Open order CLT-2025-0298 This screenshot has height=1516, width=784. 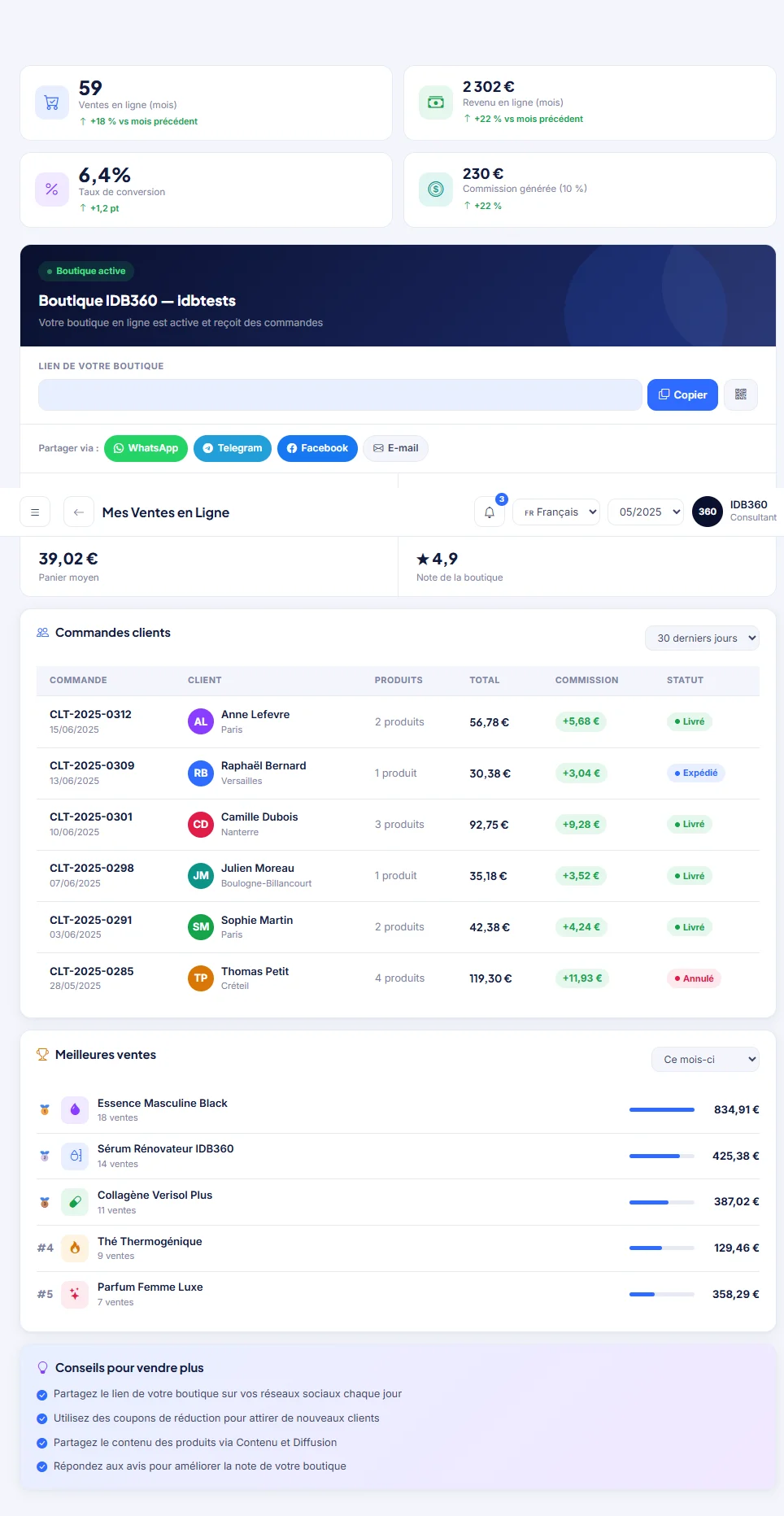pos(92,868)
